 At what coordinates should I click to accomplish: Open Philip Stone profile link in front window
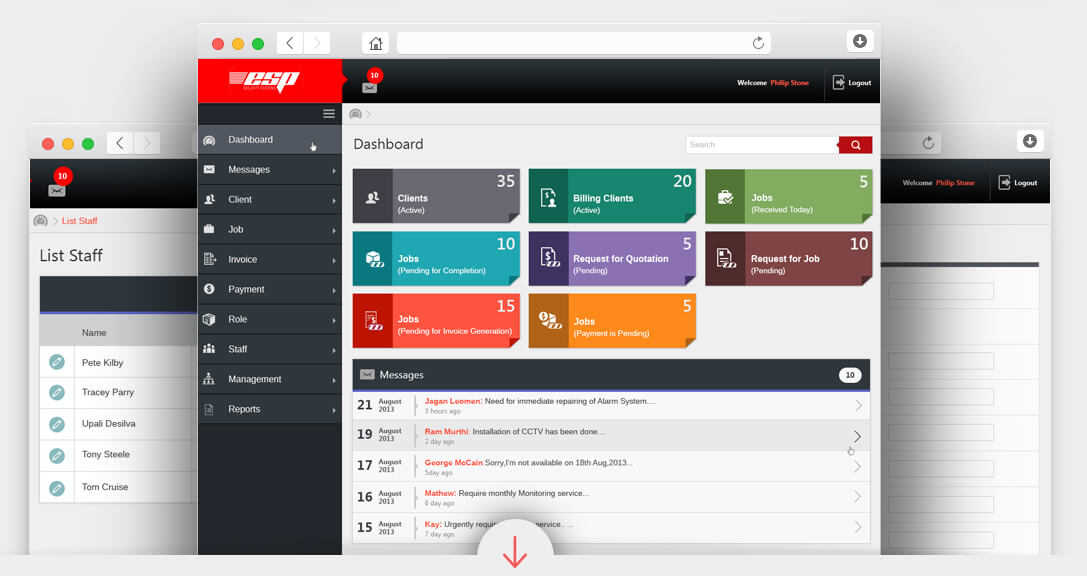click(789, 82)
